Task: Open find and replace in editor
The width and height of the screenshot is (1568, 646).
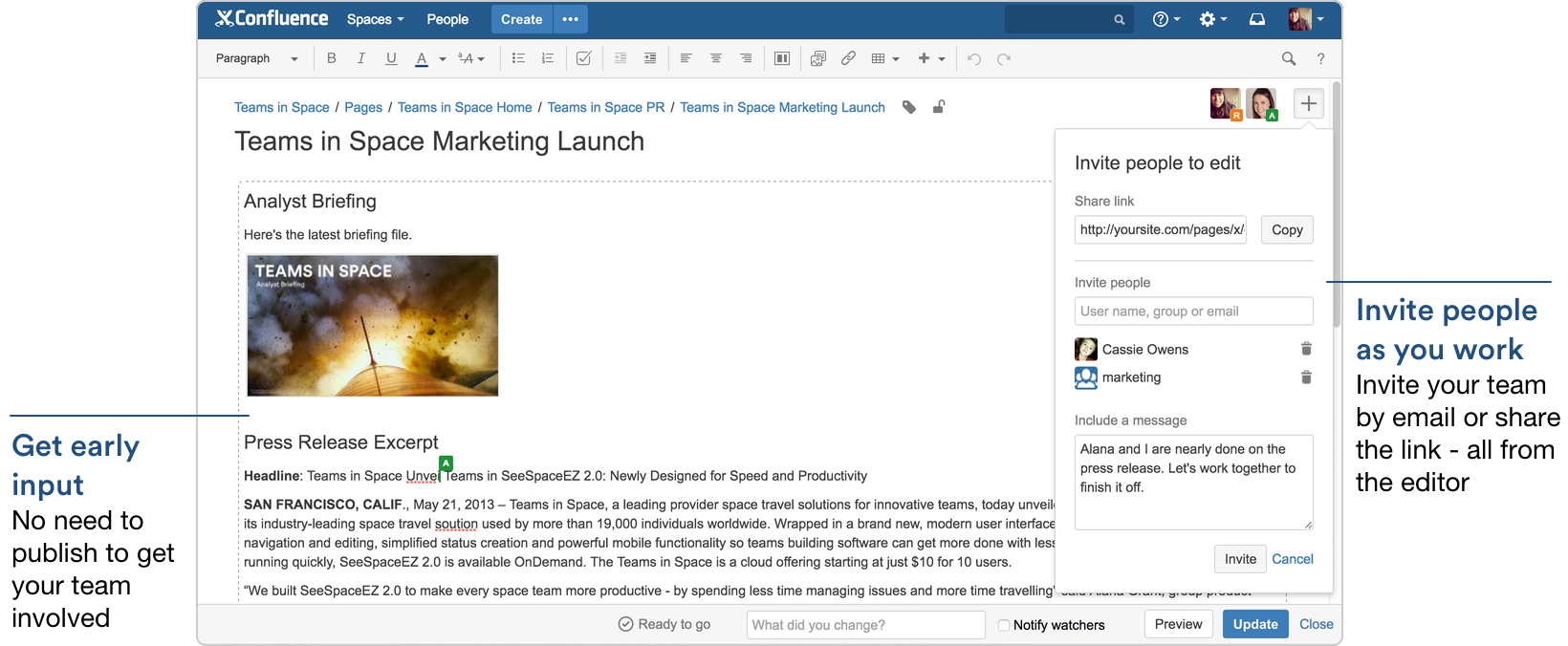Action: tap(1289, 58)
